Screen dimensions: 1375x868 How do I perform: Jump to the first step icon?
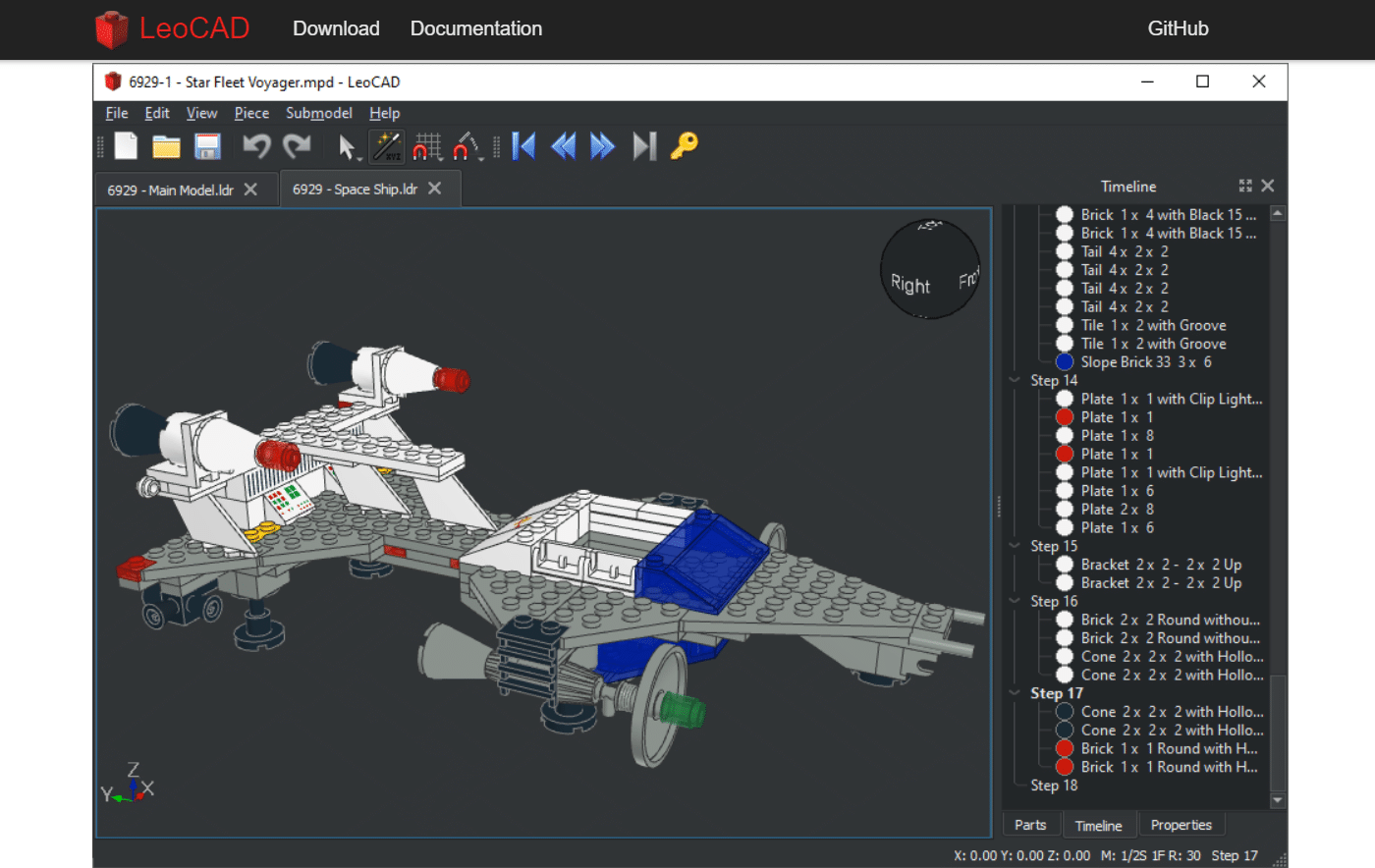(x=524, y=147)
